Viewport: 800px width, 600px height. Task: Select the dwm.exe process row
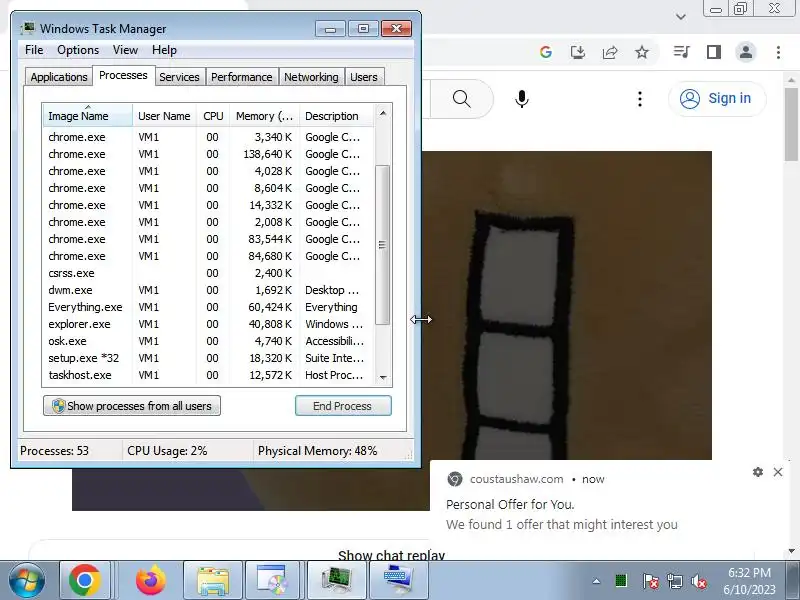click(x=208, y=290)
